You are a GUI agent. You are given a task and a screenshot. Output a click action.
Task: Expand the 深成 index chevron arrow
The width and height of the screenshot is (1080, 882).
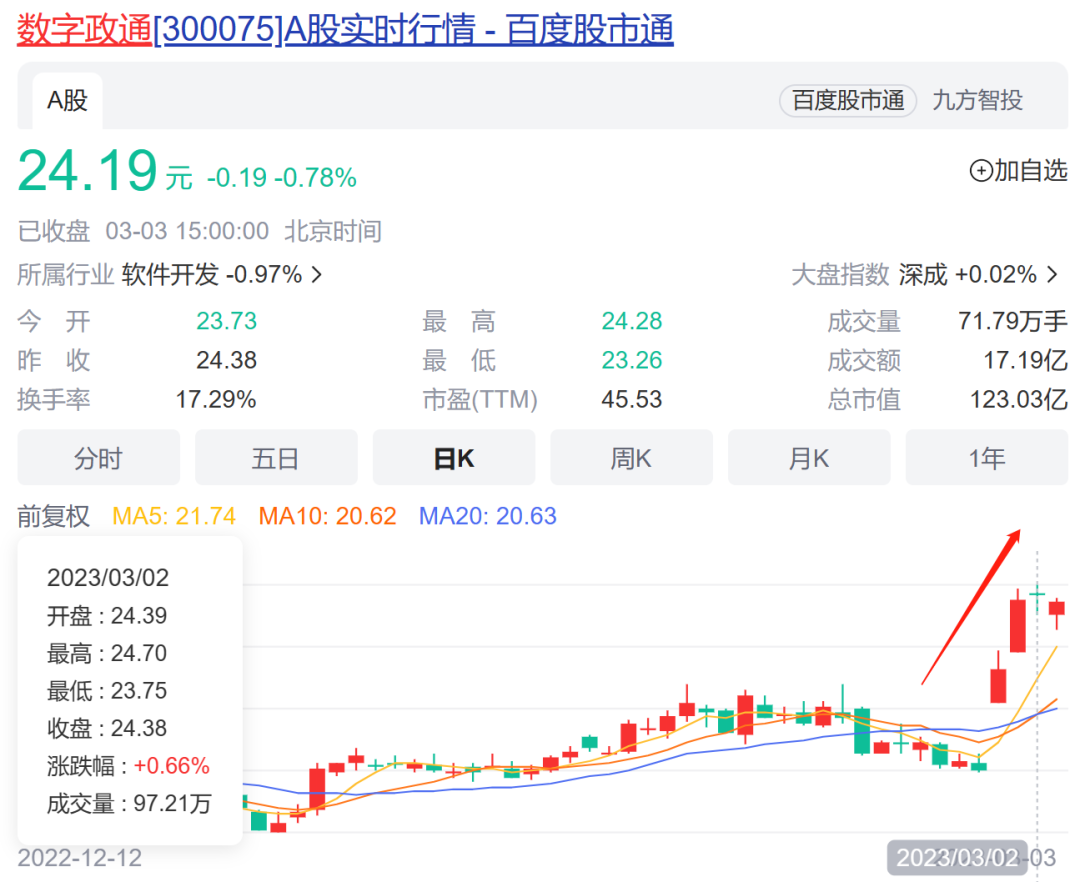coord(1052,275)
